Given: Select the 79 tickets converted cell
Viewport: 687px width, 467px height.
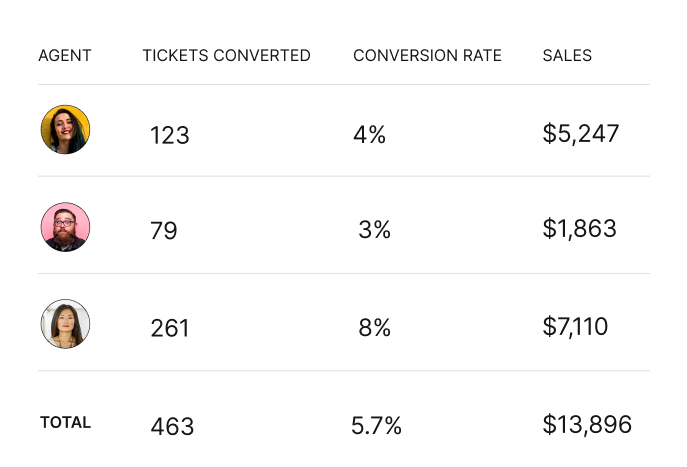Looking at the screenshot, I should point(164,231).
